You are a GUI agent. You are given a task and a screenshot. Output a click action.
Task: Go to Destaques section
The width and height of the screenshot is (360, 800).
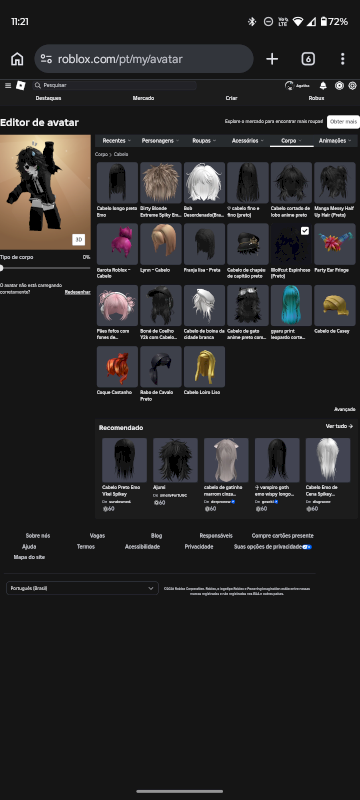point(48,98)
